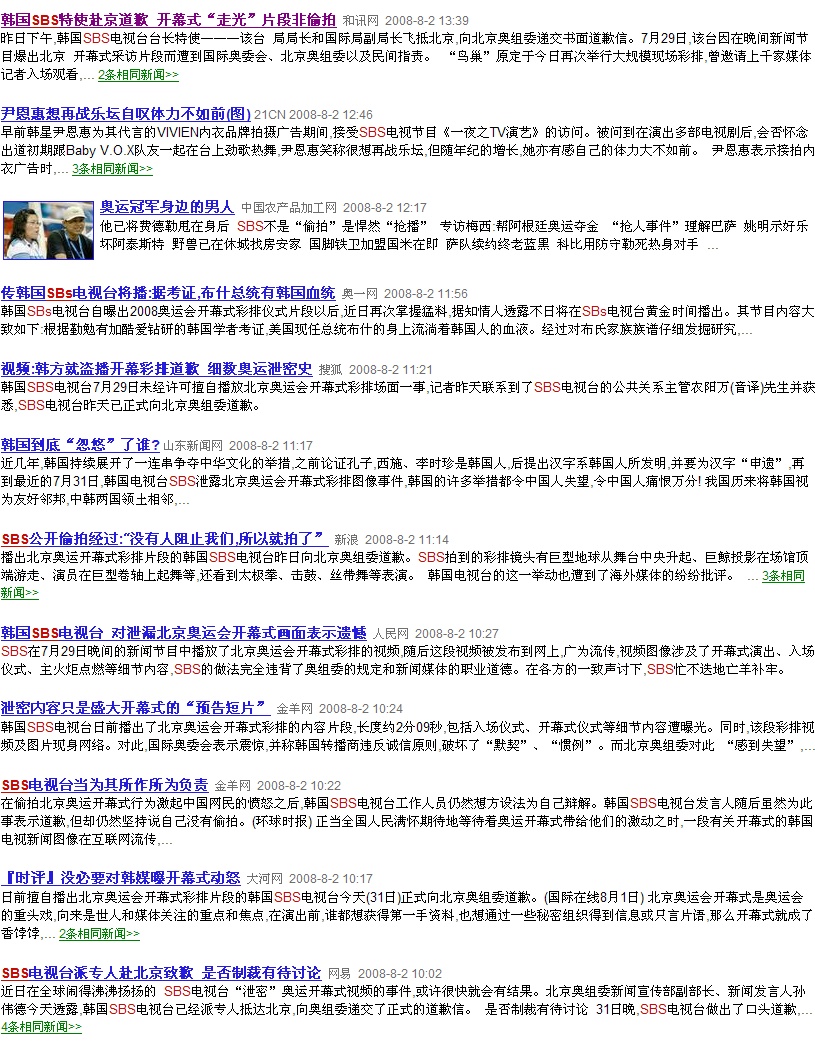Open headline "韩国SBS特使赴京道歉 开幕式走光片段非偷拍"
815x1049 pixels.
point(169,20)
